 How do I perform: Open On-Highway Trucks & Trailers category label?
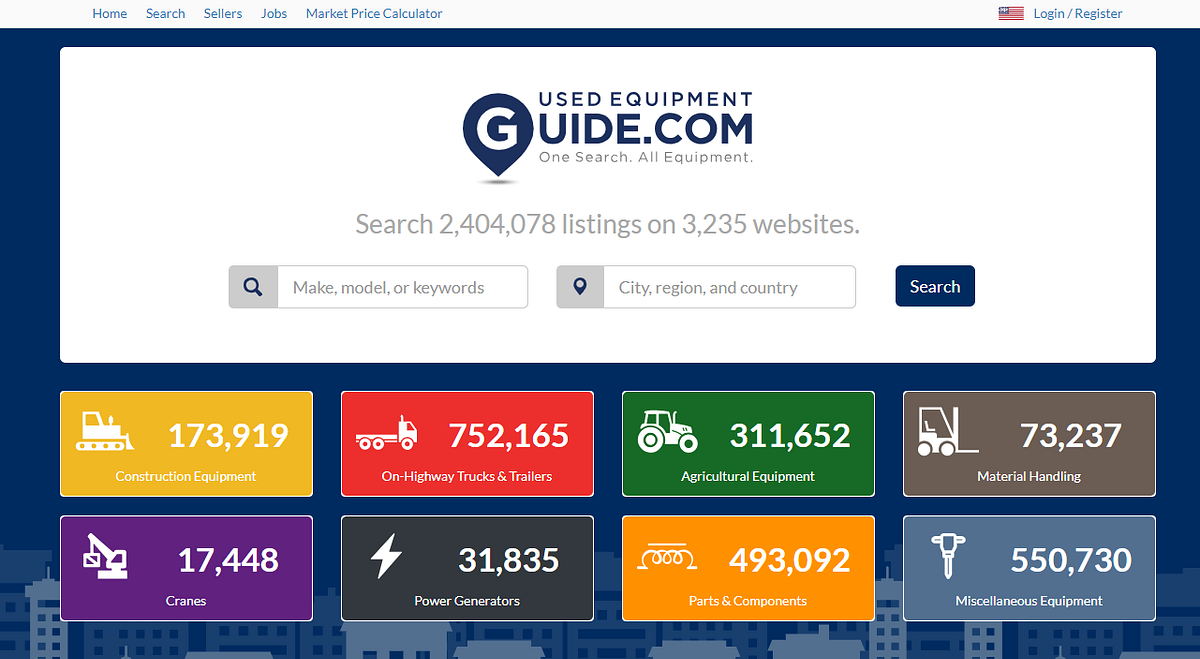coord(467,476)
